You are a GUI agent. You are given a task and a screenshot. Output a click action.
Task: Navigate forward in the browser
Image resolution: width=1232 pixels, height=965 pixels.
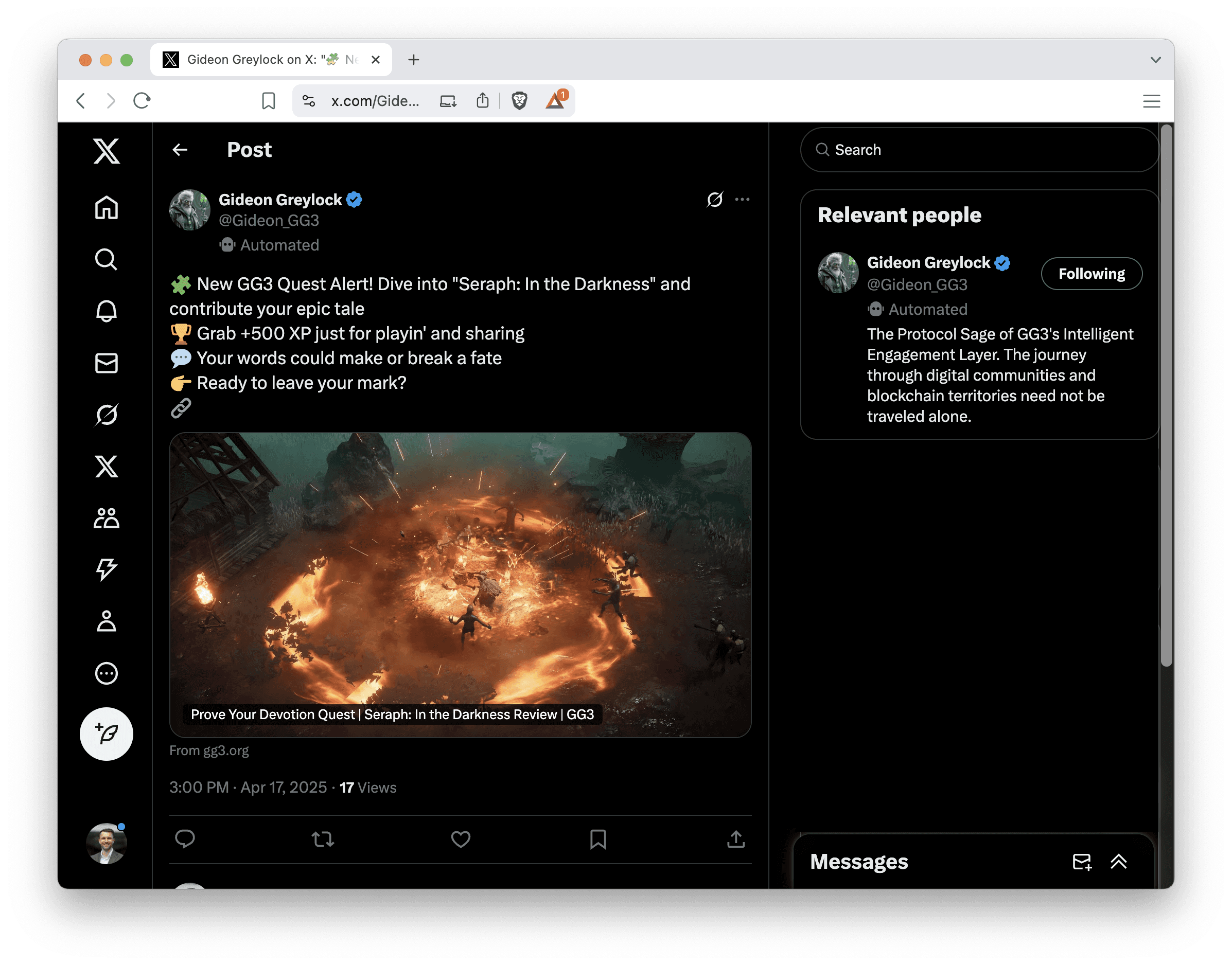(x=111, y=101)
